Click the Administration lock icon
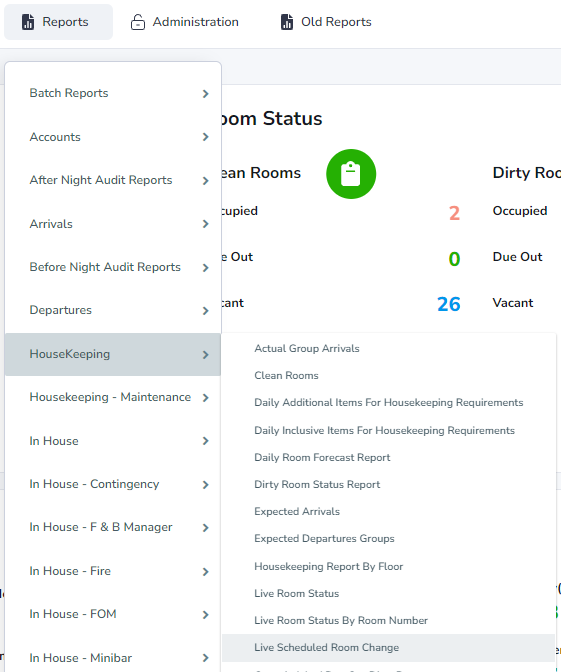 [138, 22]
